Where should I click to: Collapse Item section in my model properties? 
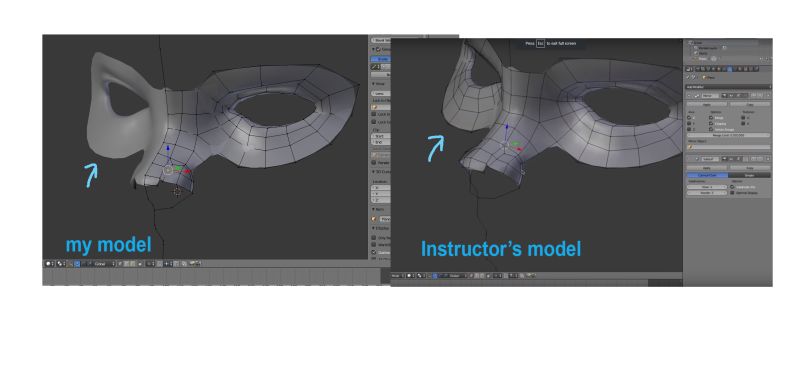tap(373, 209)
